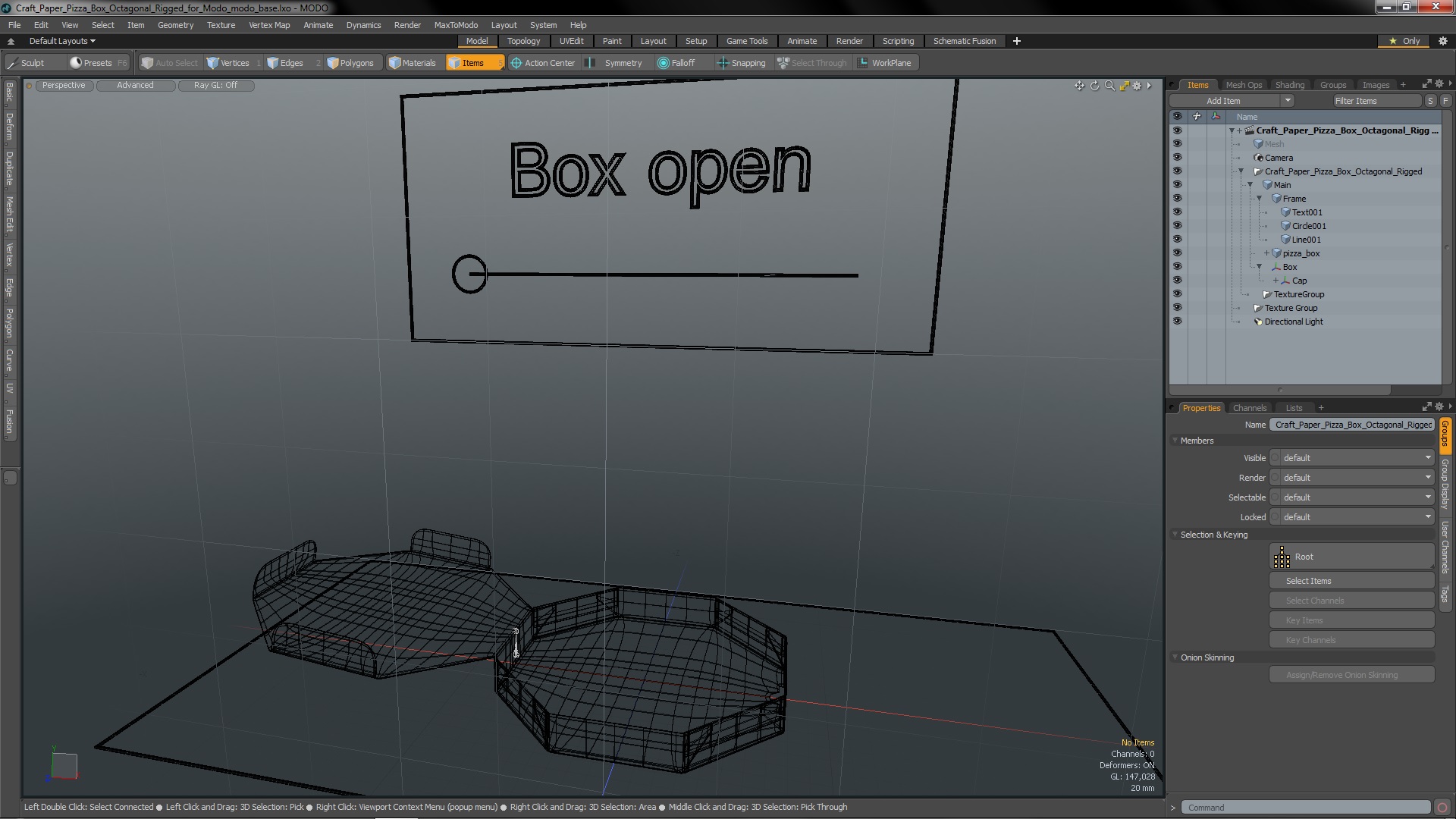Open Default Layouts dropdown
The width and height of the screenshot is (1456, 819).
click(x=62, y=41)
